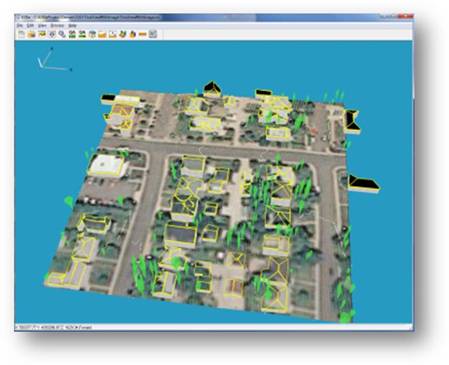Viewport: 449px width, 365px height.
Task: Click the picture image toolbar icon
Action: coord(112,34)
